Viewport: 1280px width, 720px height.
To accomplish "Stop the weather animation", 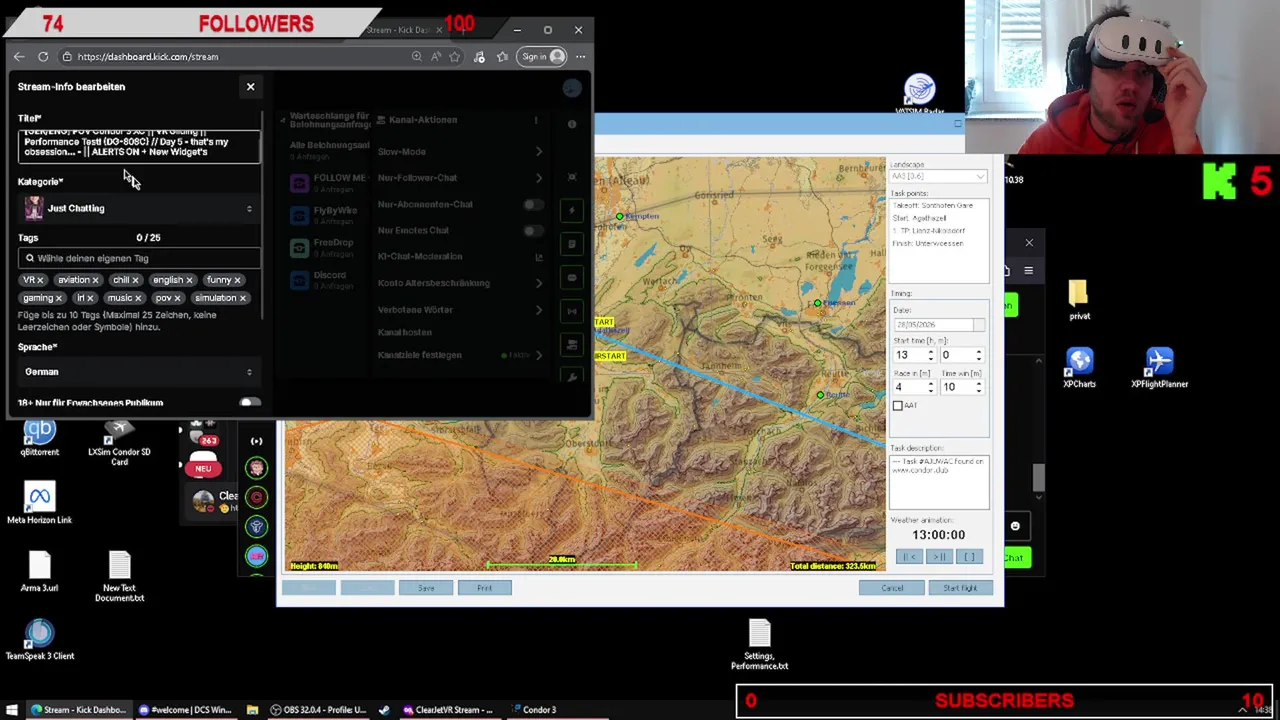I will click(x=969, y=557).
